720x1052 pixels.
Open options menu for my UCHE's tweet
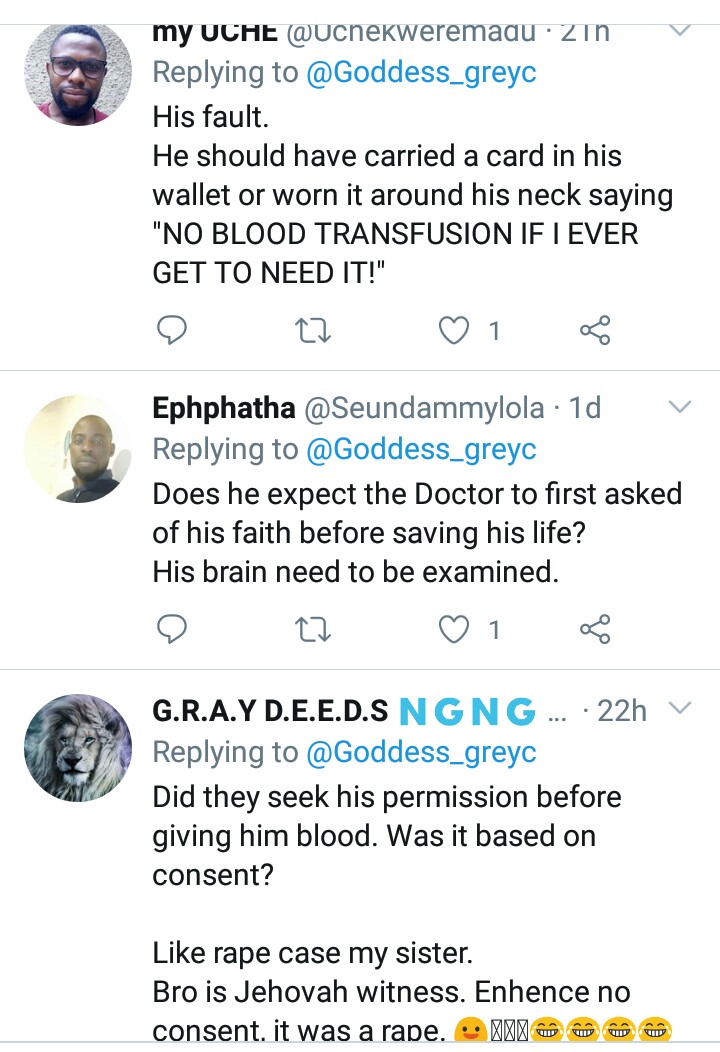click(679, 31)
